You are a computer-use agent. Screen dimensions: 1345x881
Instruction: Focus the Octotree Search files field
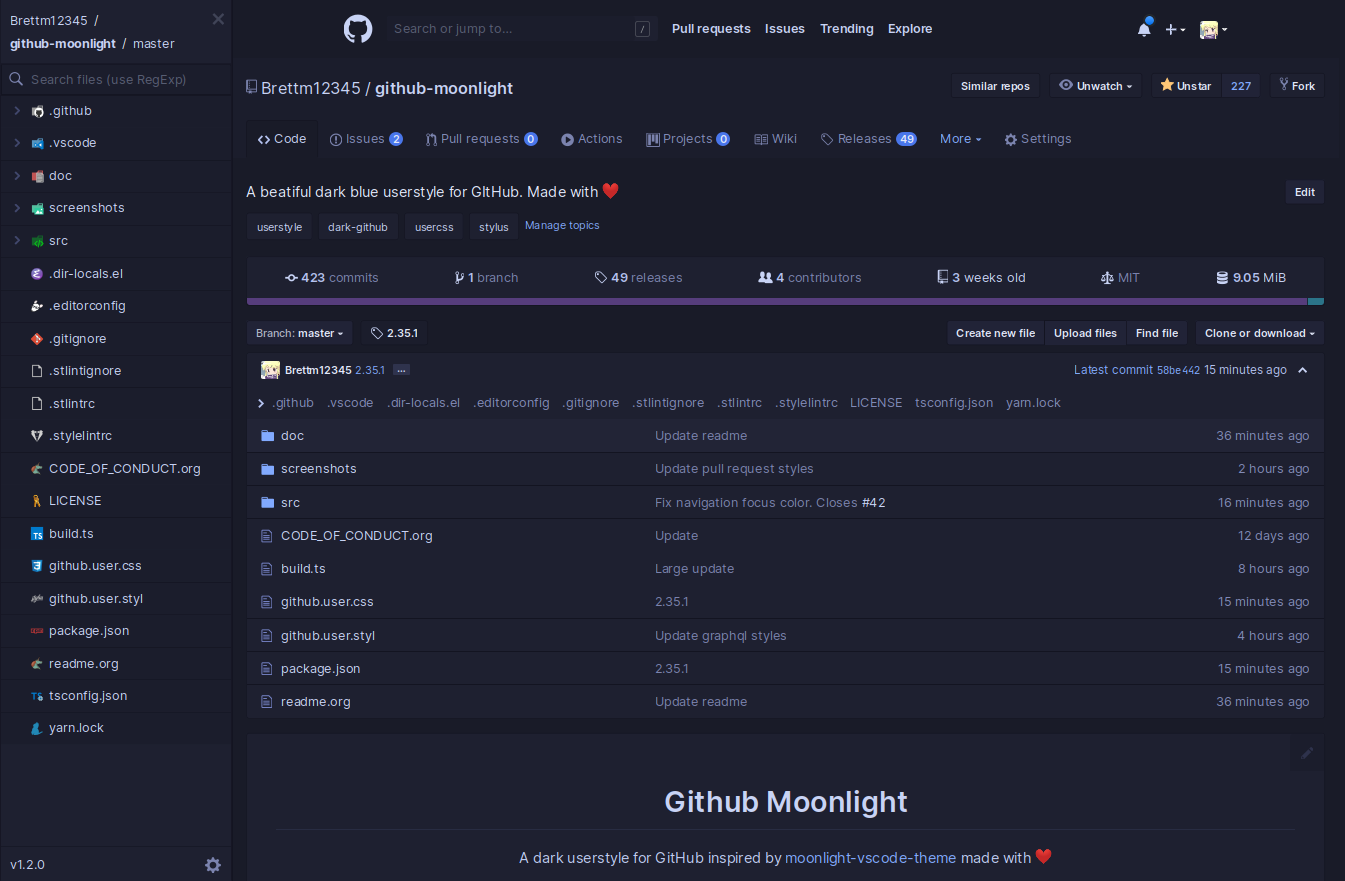pyautogui.click(x=115, y=79)
